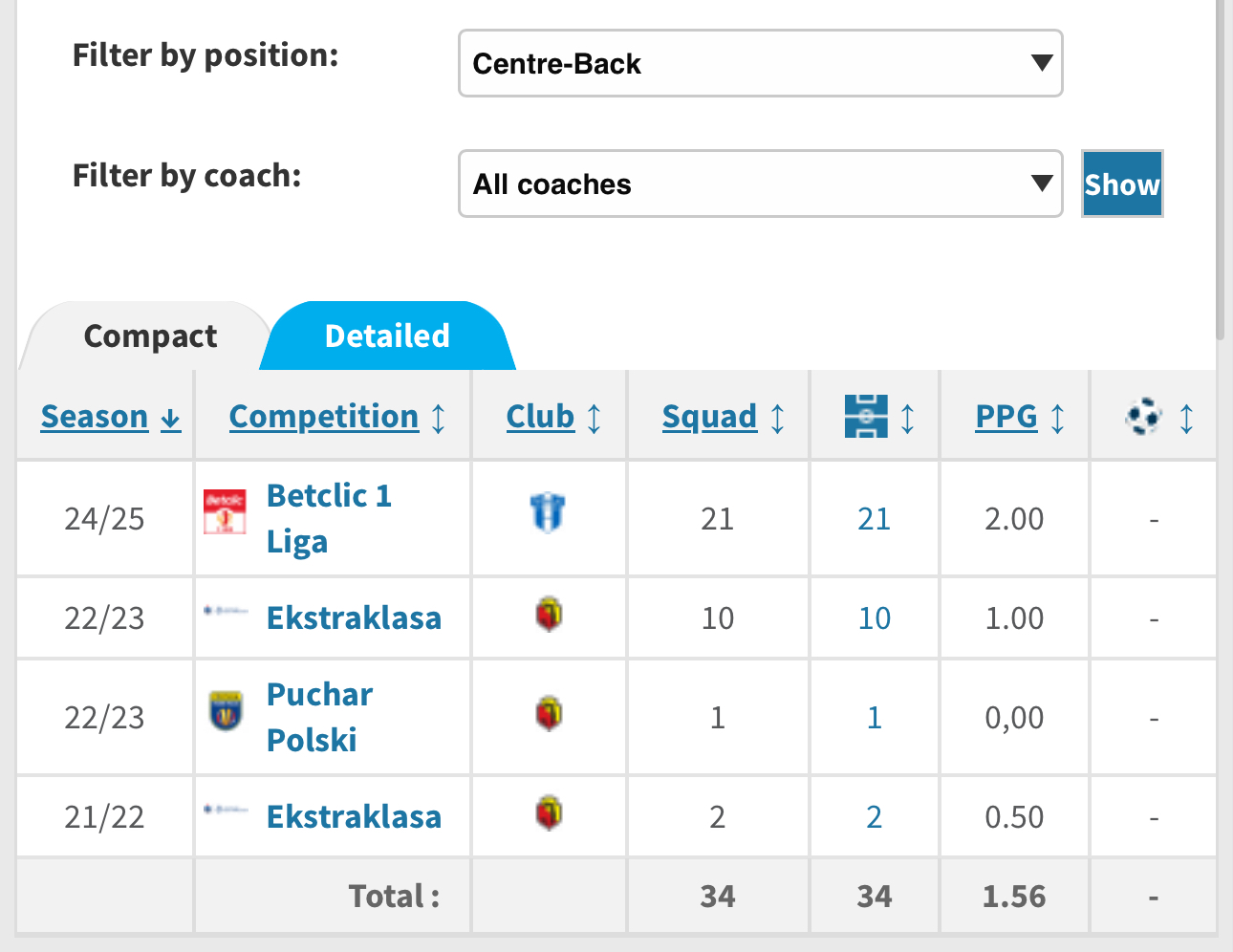This screenshot has height=952, width=1233.
Task: Sort table by Squad column header
Action: pyautogui.click(x=709, y=417)
